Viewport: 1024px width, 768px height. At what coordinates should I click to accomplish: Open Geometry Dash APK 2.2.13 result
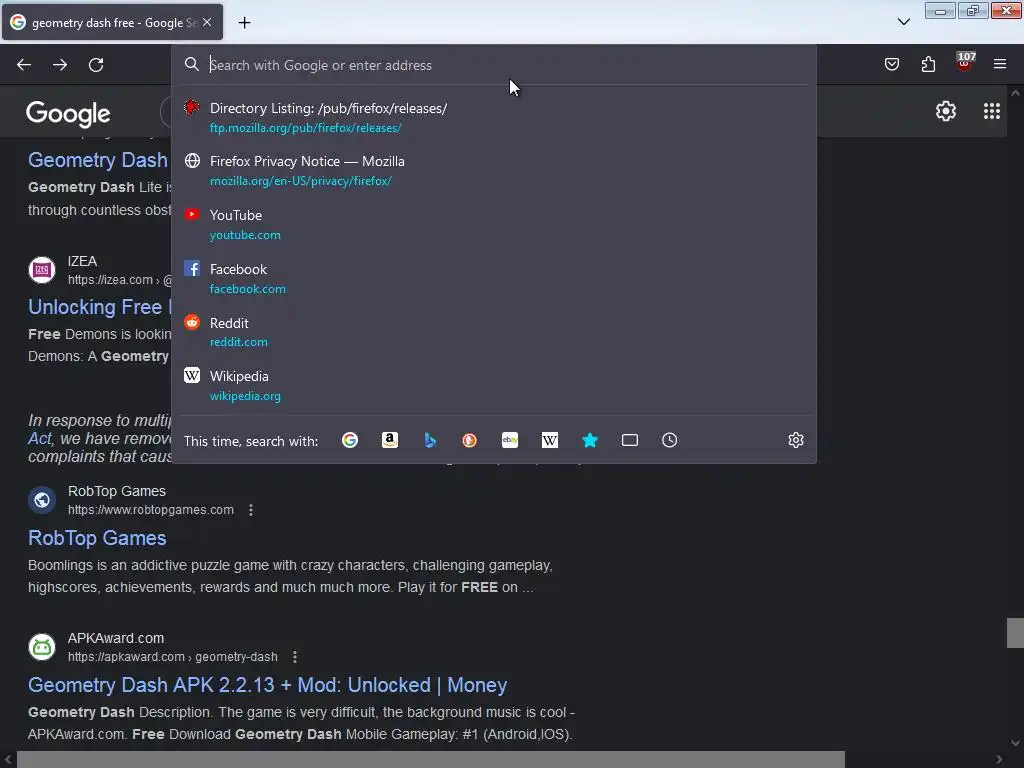click(268, 685)
